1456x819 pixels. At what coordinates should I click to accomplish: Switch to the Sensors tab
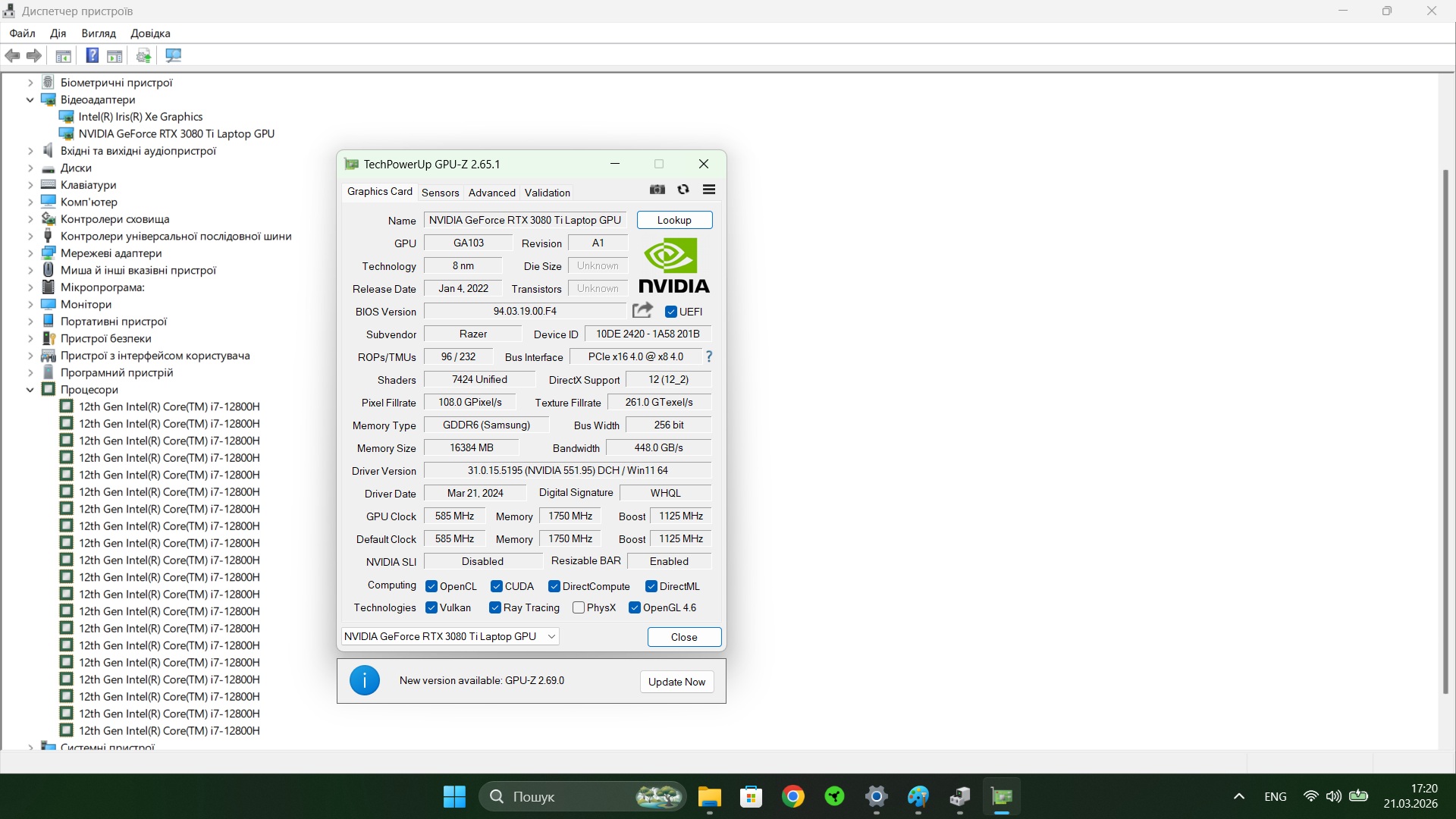pyautogui.click(x=440, y=193)
